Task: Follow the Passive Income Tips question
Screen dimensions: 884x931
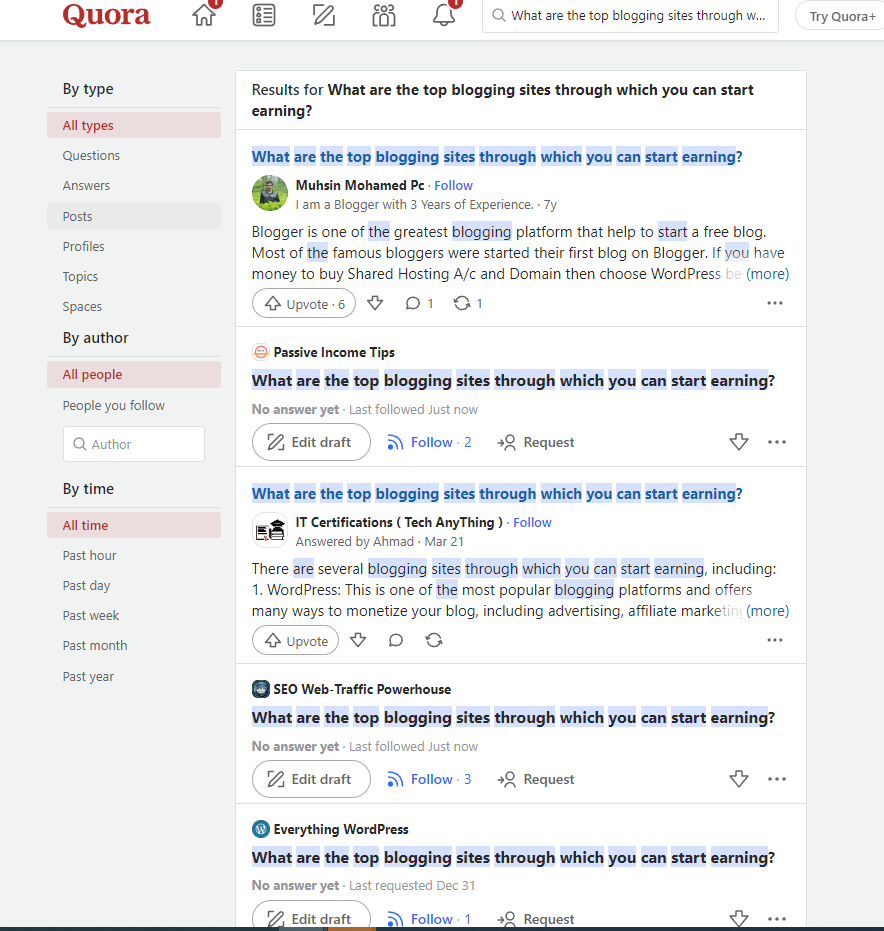Action: 429,442
